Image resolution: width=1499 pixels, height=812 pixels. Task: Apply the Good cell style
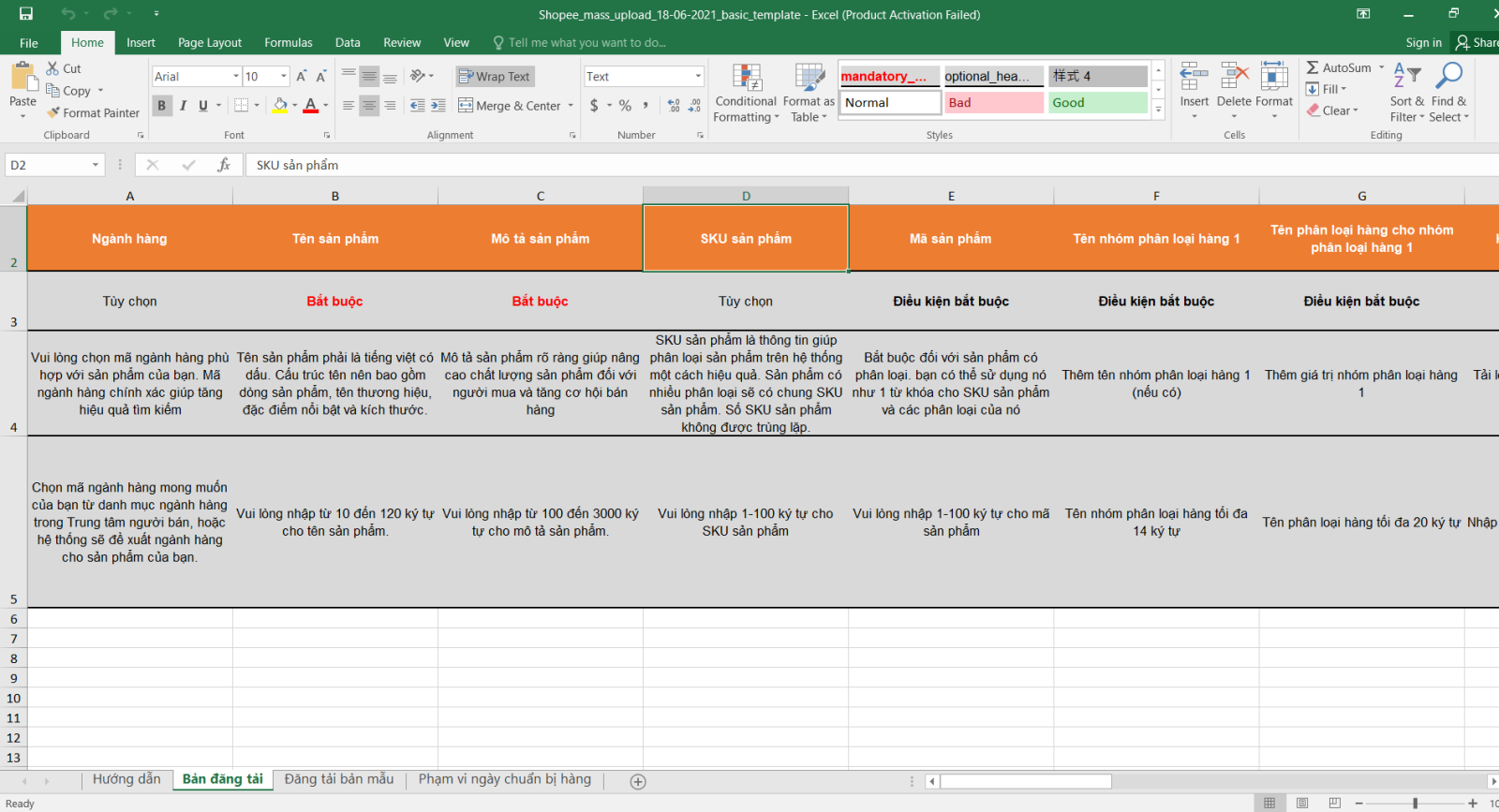click(x=1097, y=102)
